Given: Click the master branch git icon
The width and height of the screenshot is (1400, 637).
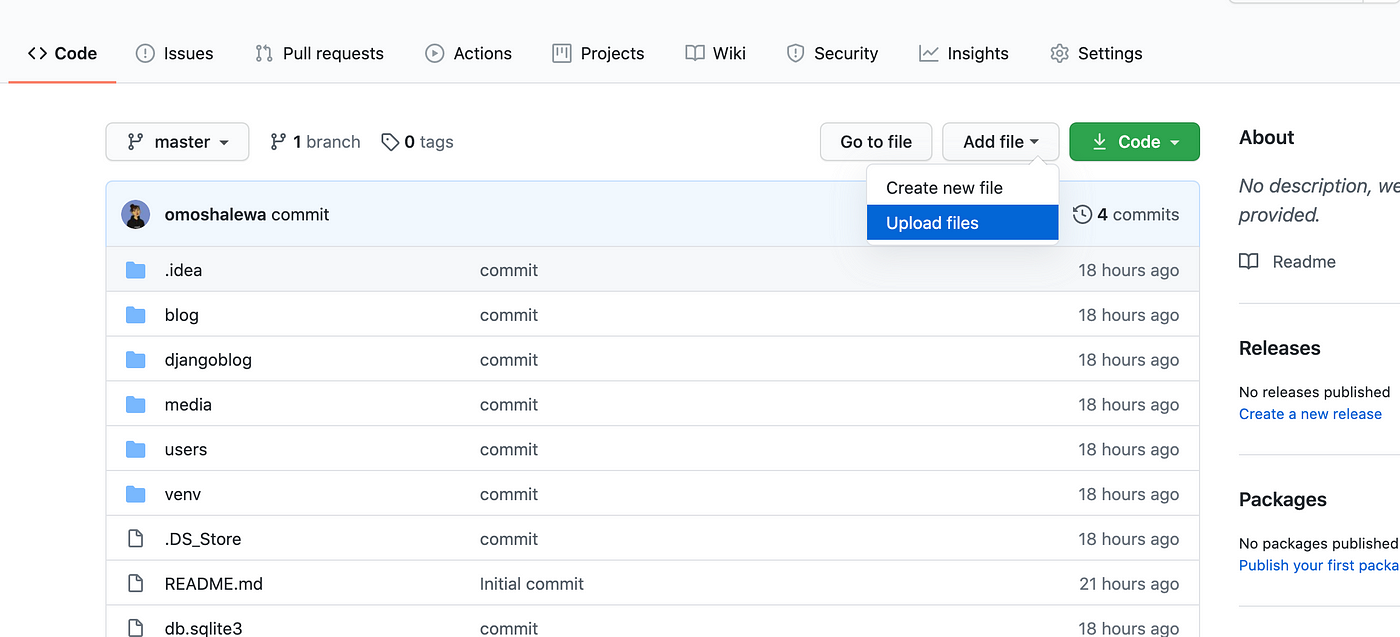Looking at the screenshot, I should pyautogui.click(x=136, y=142).
